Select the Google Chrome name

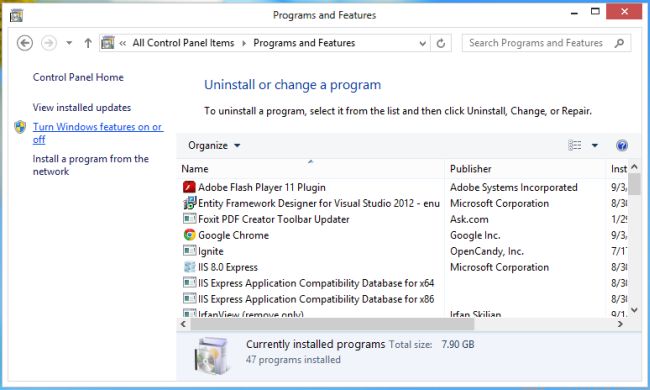(233, 235)
